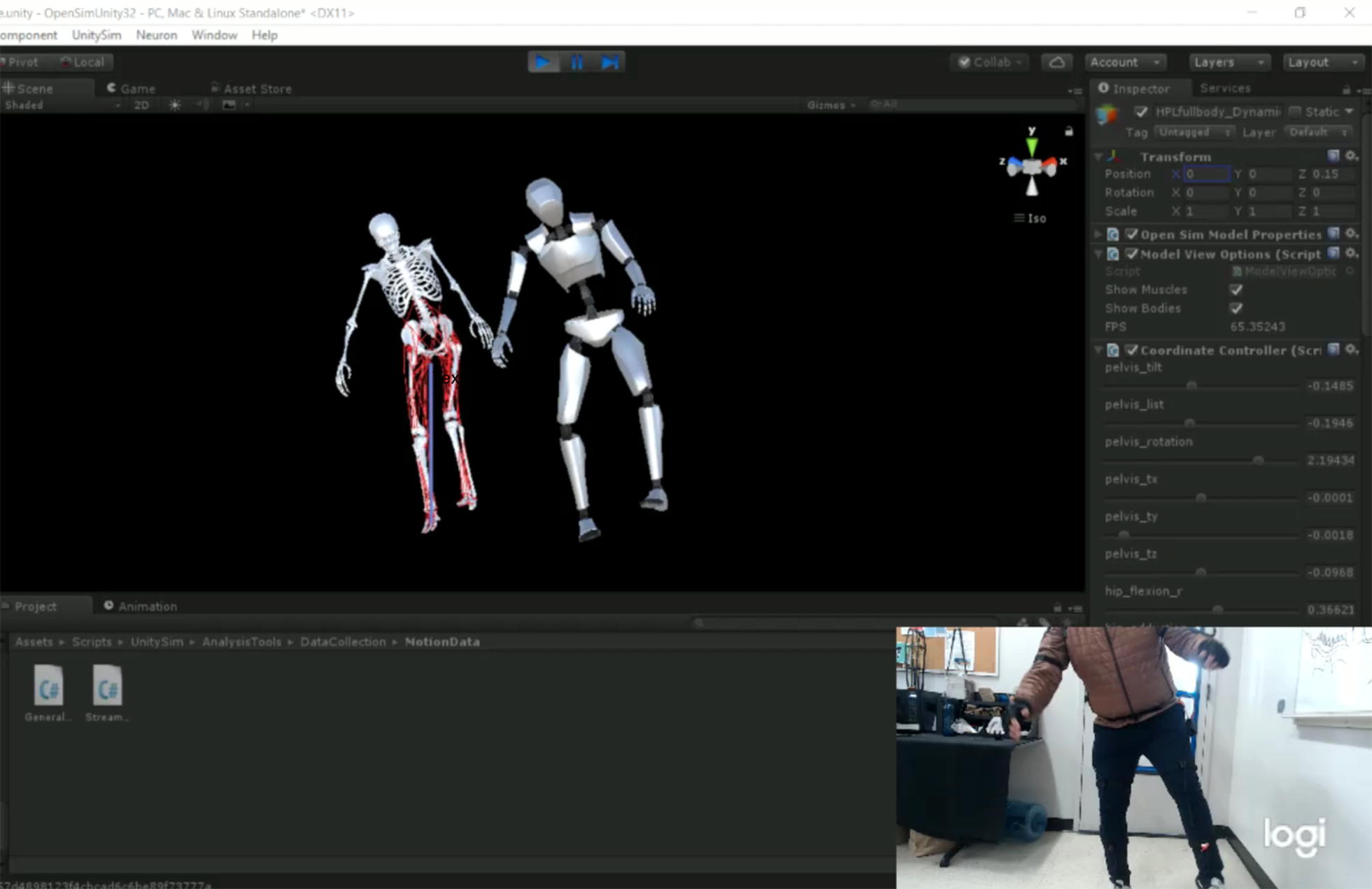
Task: Open the UnitySim menu
Action: (97, 35)
